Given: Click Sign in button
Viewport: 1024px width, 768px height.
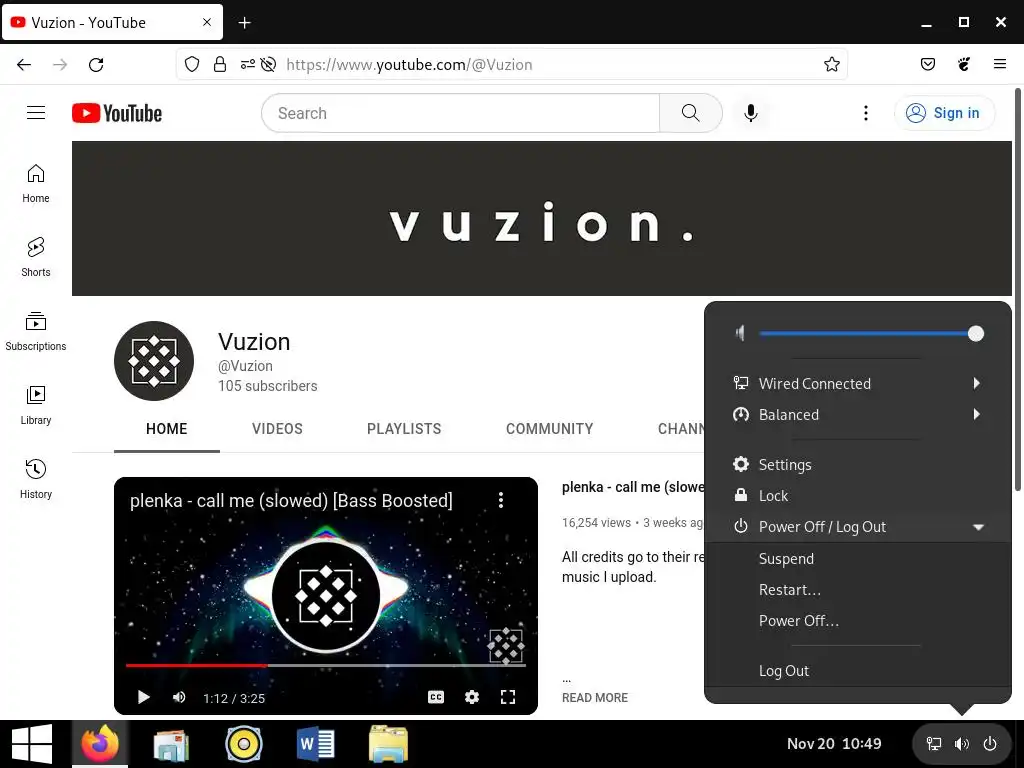Looking at the screenshot, I should (944, 113).
